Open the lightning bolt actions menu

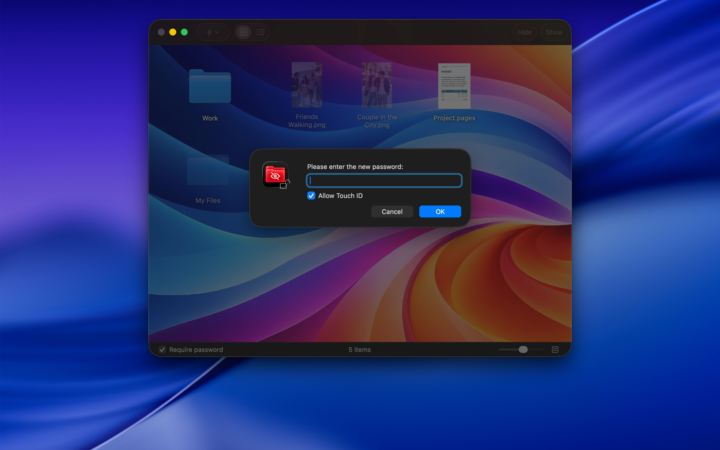(213, 32)
